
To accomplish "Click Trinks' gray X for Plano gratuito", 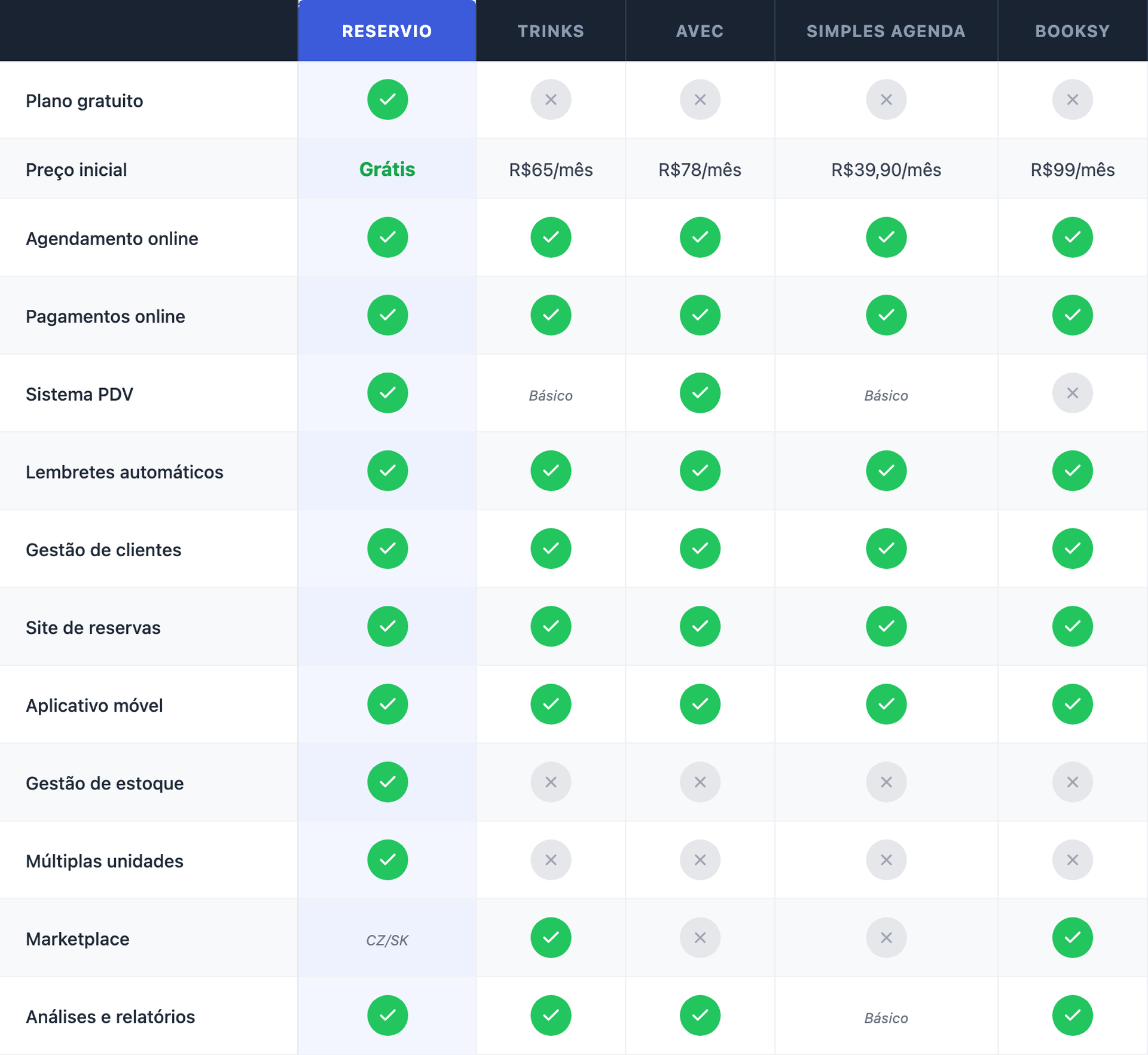I will coord(551,99).
